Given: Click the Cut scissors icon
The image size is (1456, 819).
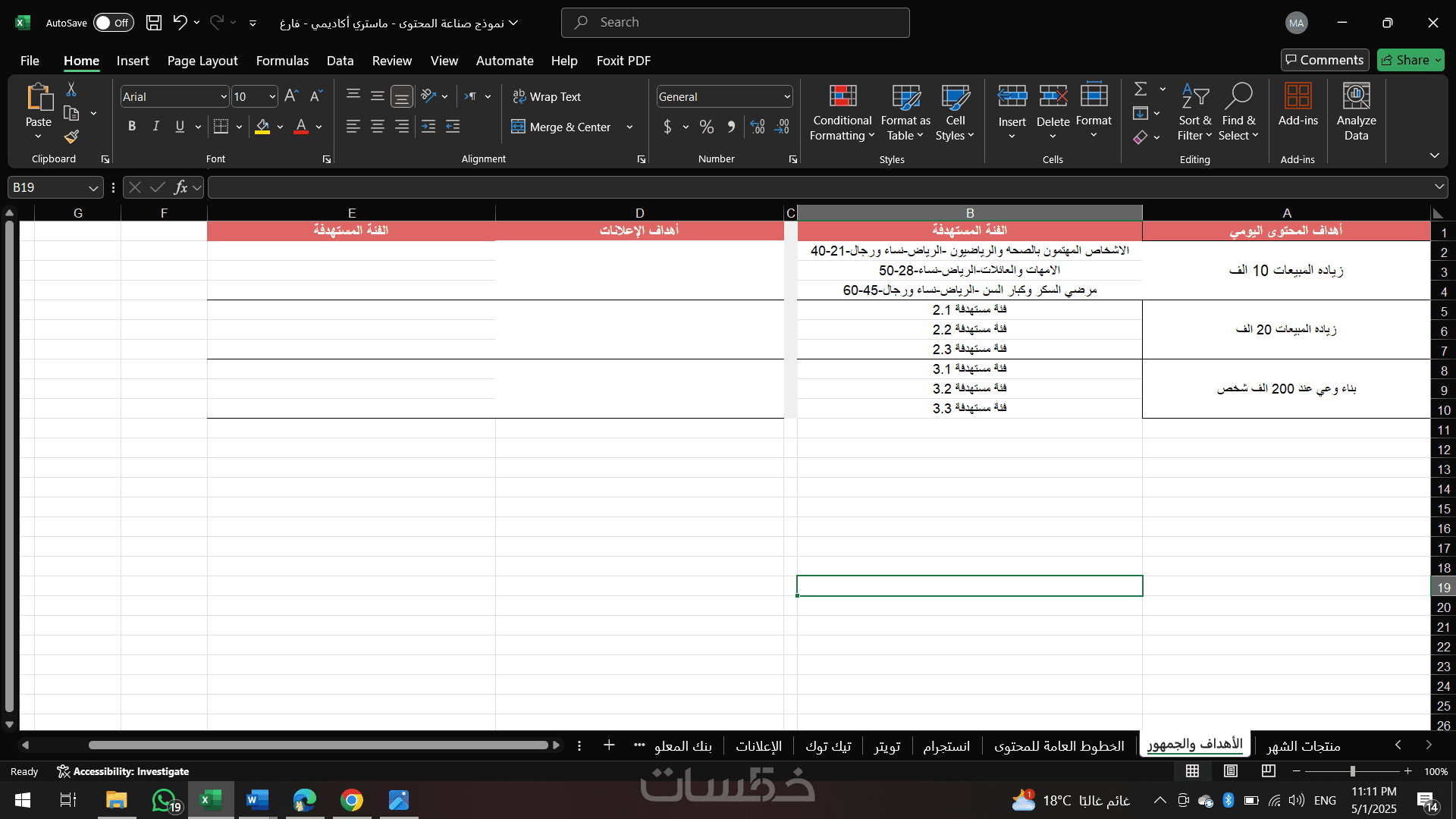Looking at the screenshot, I should coord(71,89).
